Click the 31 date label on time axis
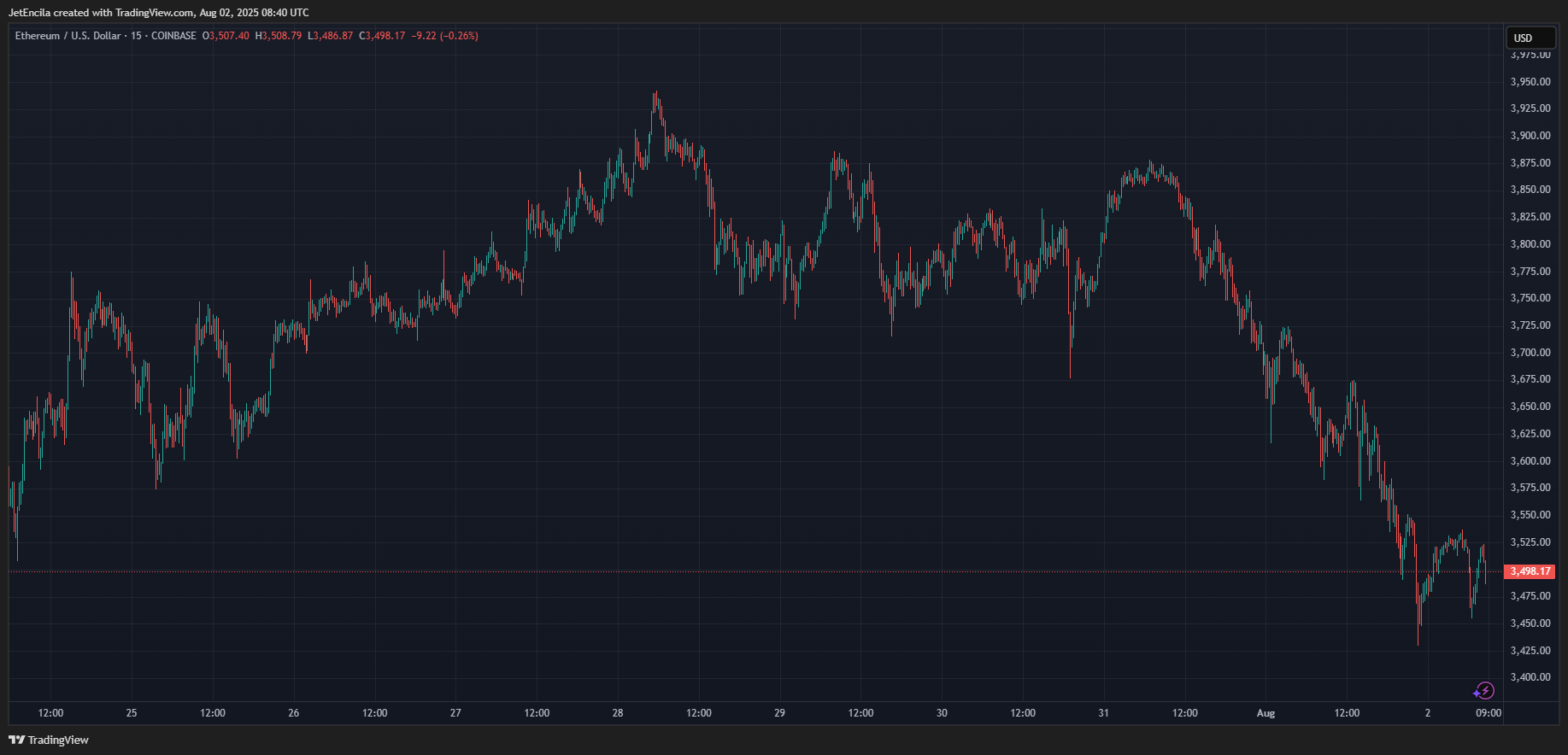The height and width of the screenshot is (755, 1568). click(x=1103, y=713)
